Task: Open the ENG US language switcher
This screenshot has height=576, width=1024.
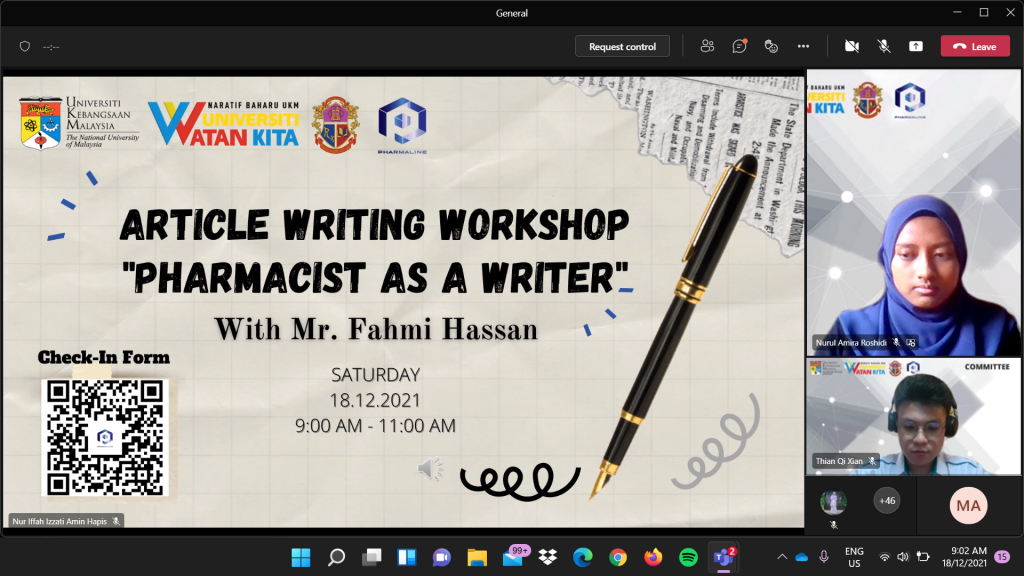Action: click(854, 557)
